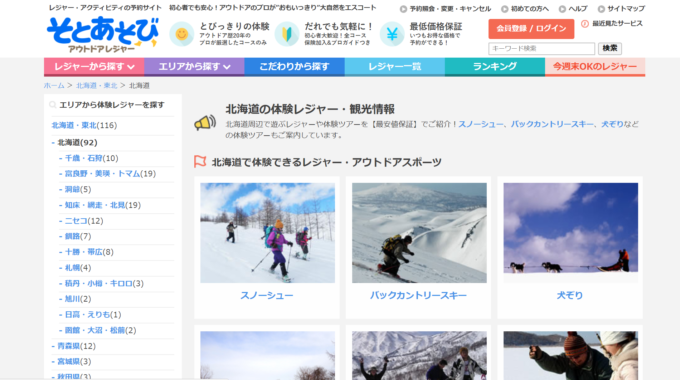Open the partially visible group-in-snow photo card

(x=419, y=356)
